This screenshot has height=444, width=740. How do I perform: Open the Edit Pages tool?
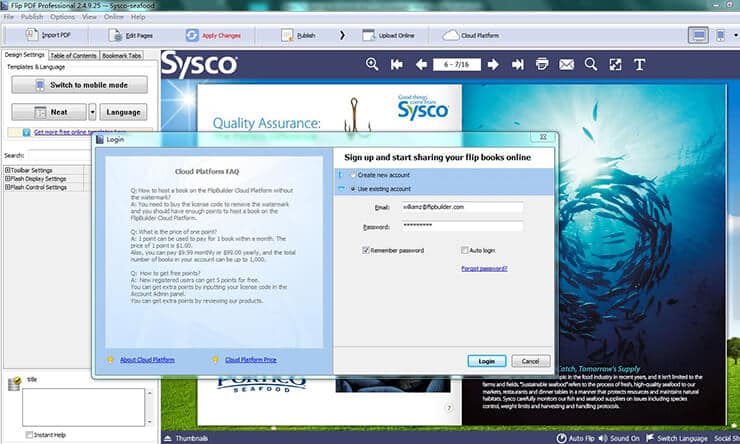pyautogui.click(x=131, y=35)
